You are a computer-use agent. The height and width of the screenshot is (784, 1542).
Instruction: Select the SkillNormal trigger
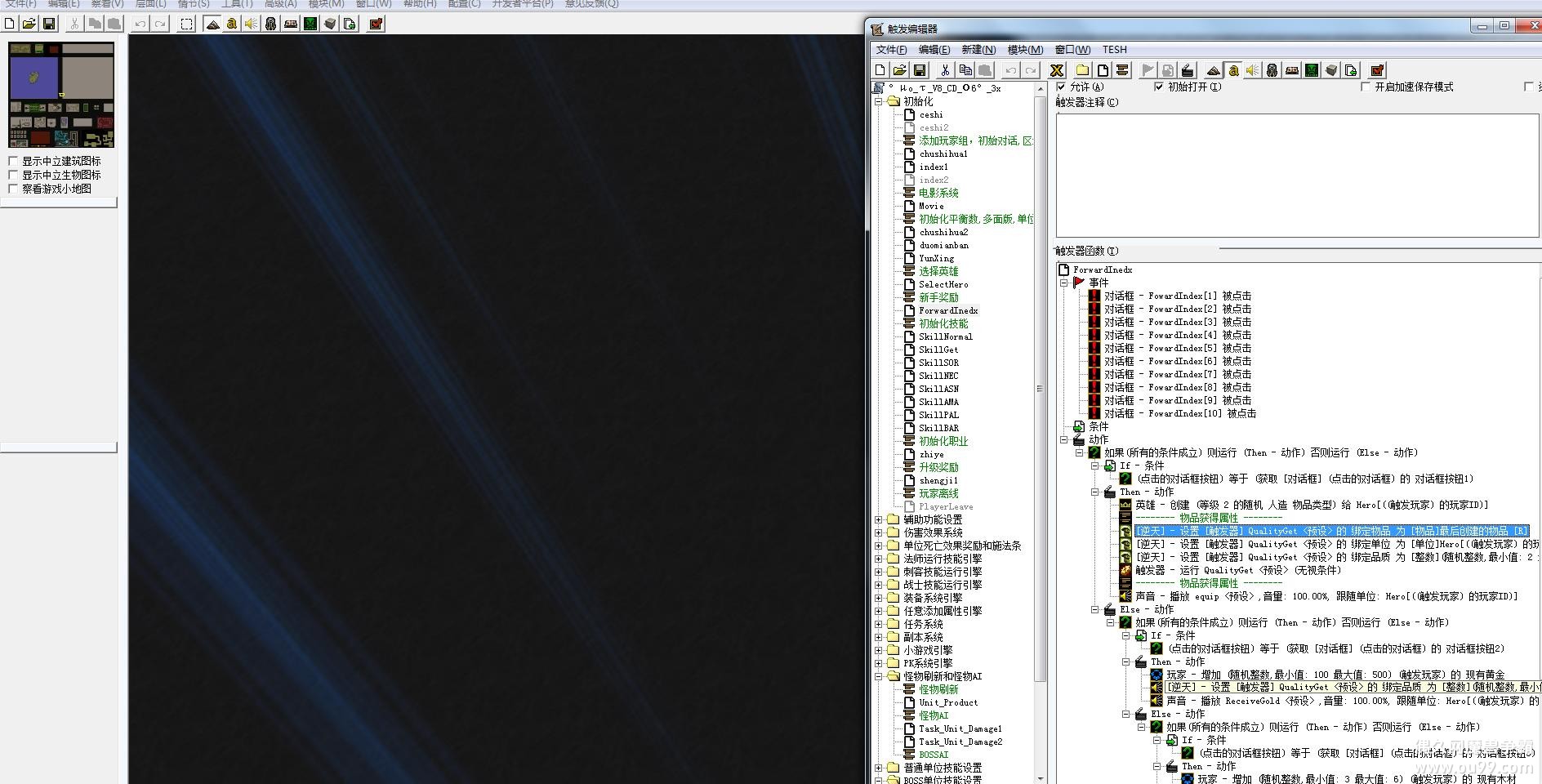946,336
